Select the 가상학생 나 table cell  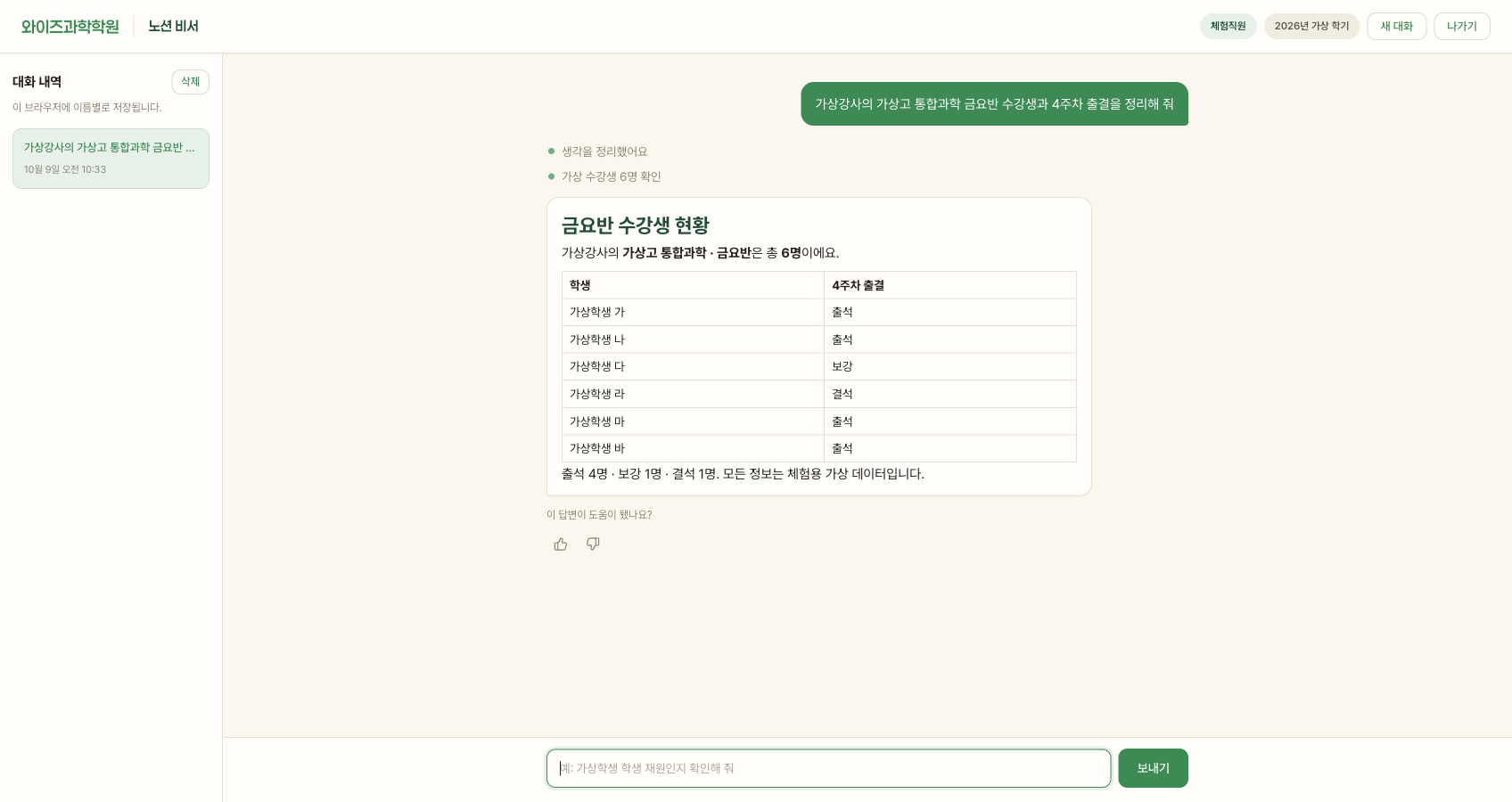point(693,340)
